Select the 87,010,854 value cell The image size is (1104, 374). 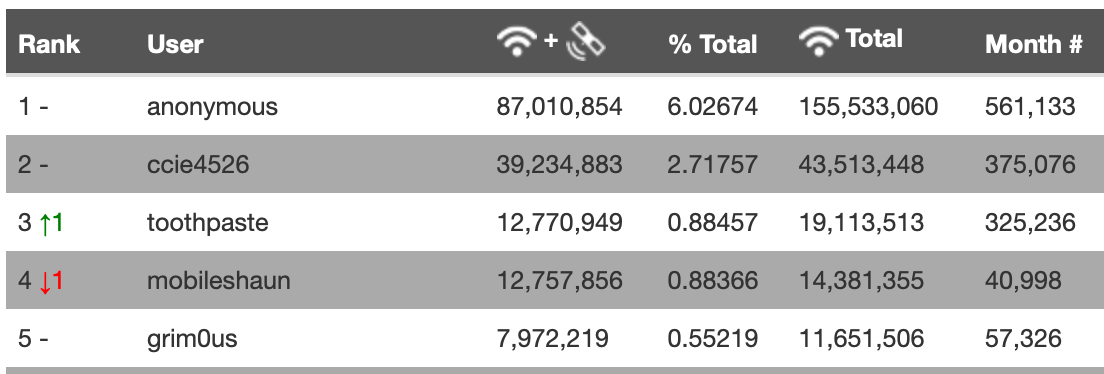point(559,107)
